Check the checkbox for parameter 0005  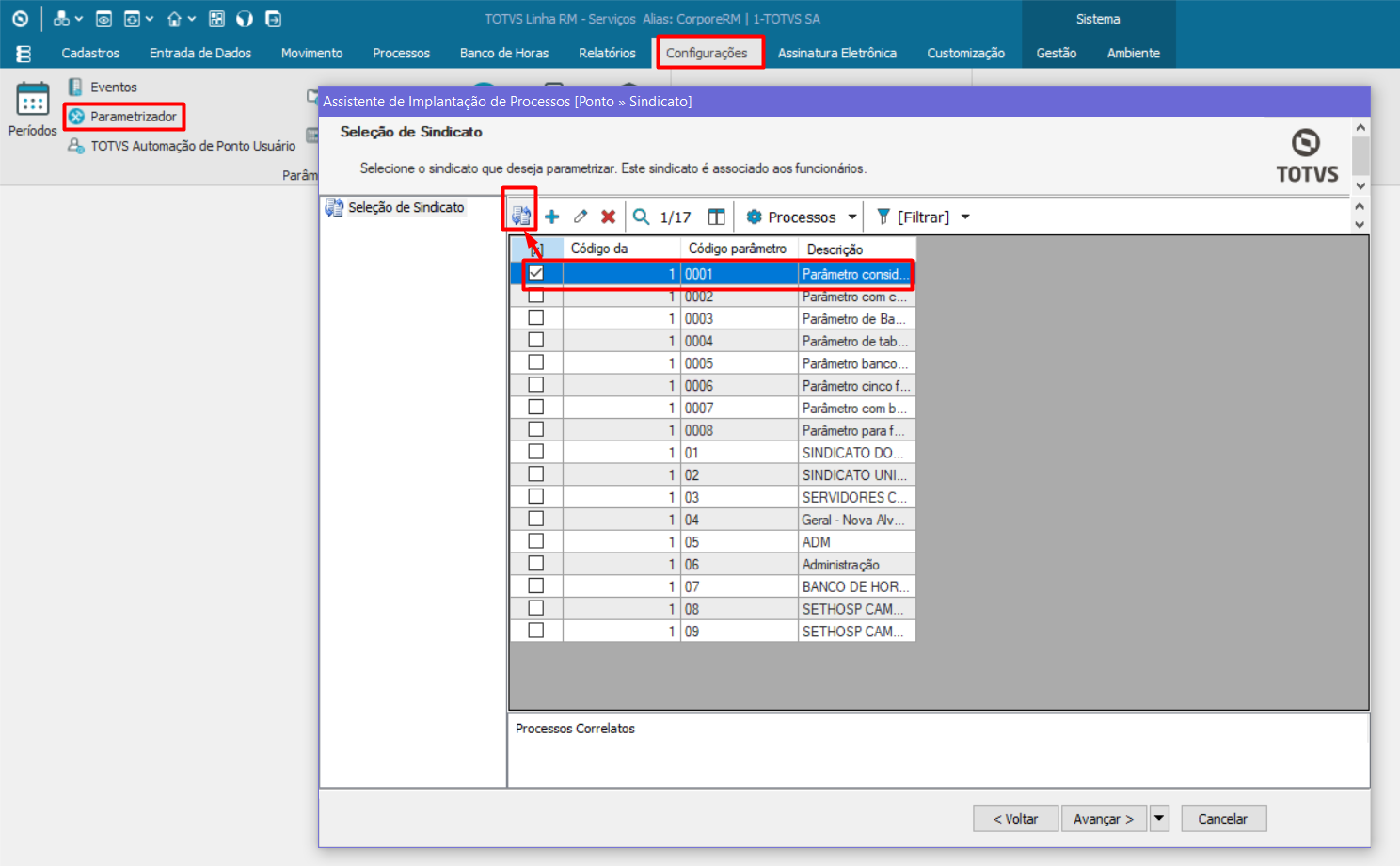tap(536, 362)
